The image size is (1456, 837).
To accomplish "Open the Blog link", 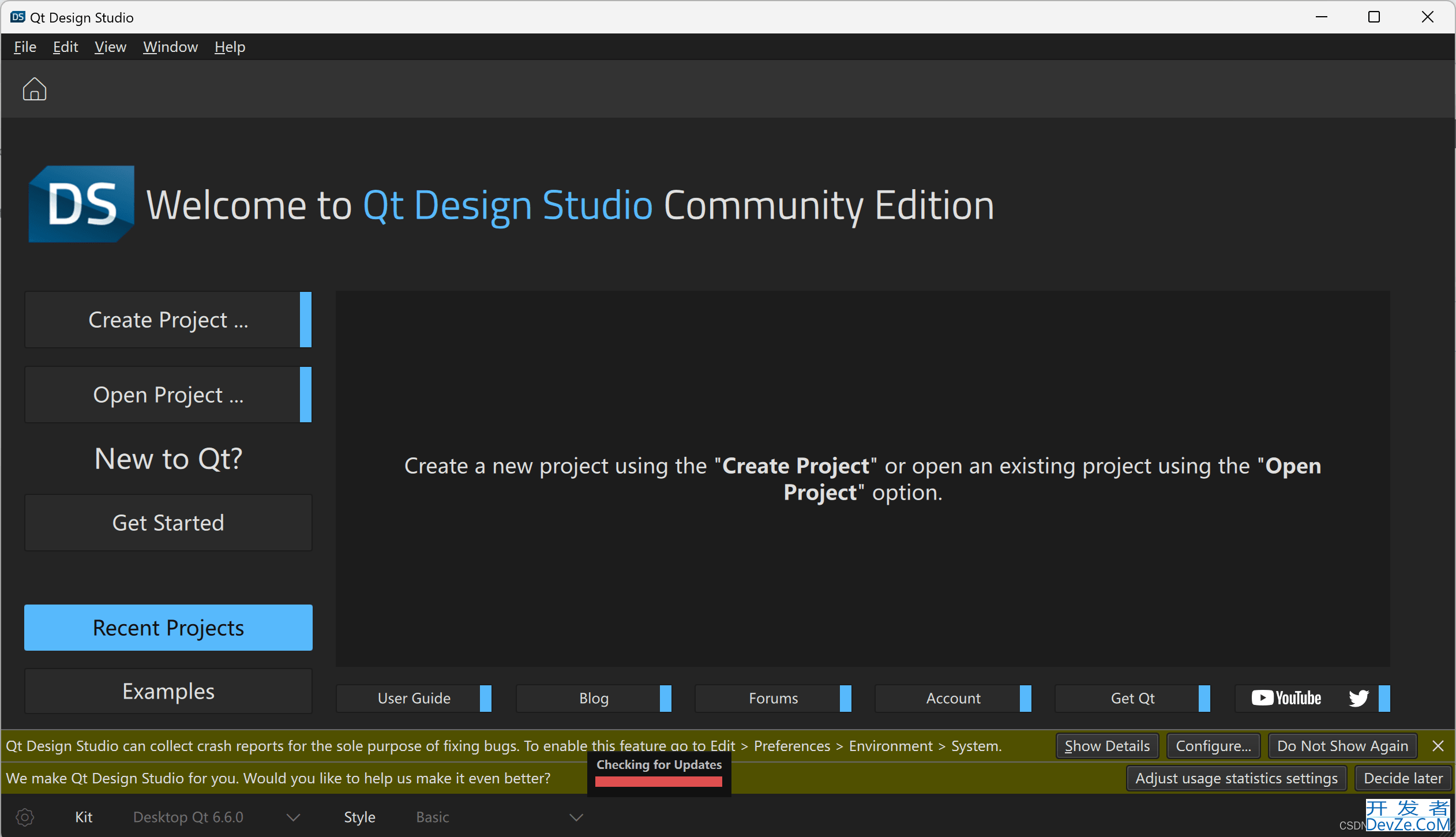I will pos(594,698).
